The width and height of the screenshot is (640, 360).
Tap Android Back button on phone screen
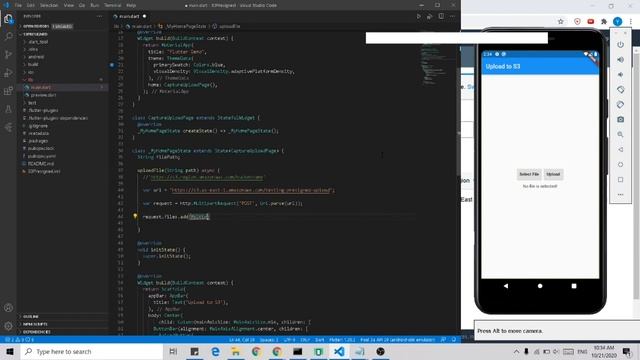[506, 286]
